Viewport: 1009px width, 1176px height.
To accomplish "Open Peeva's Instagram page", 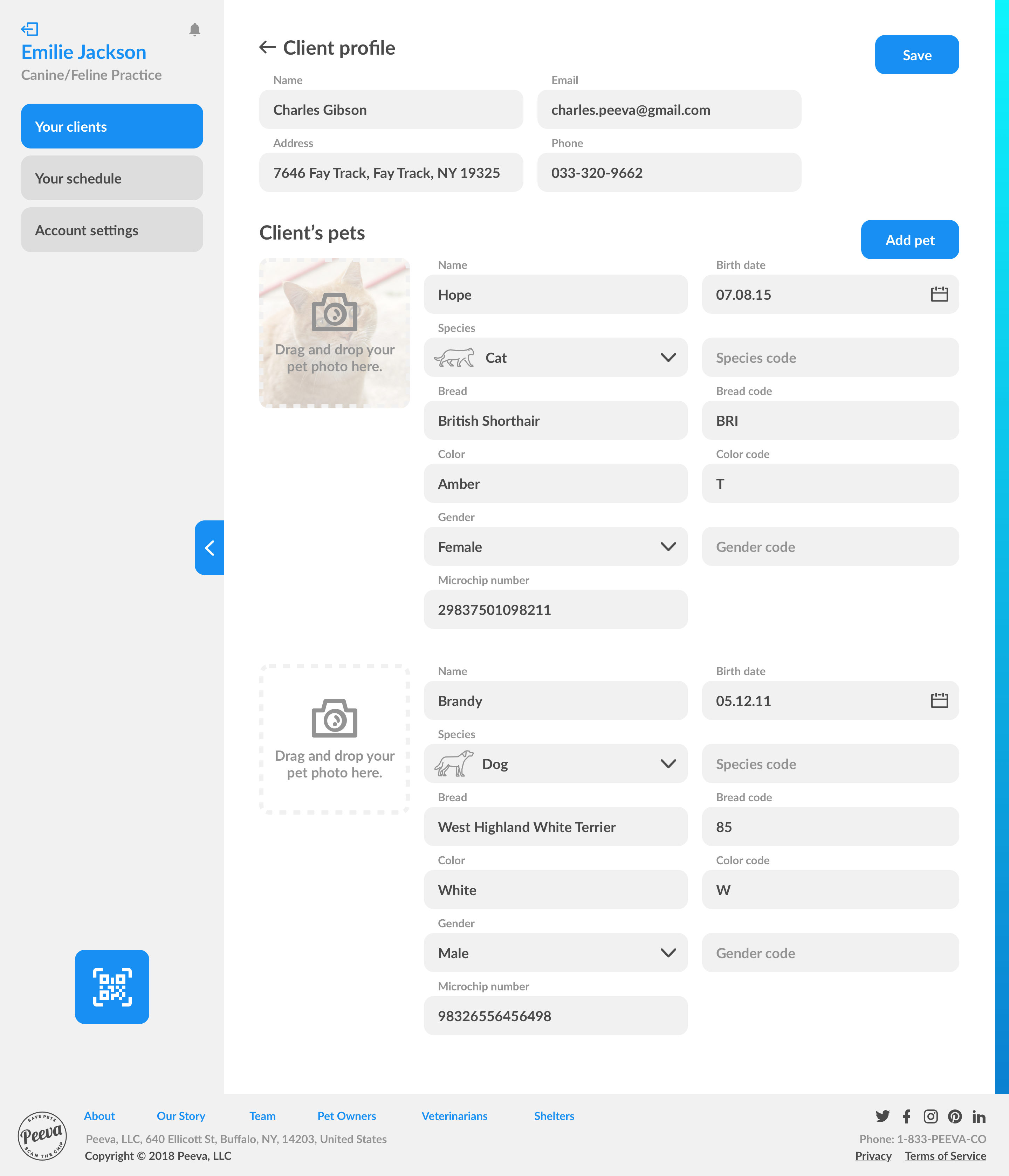I will [931, 1116].
